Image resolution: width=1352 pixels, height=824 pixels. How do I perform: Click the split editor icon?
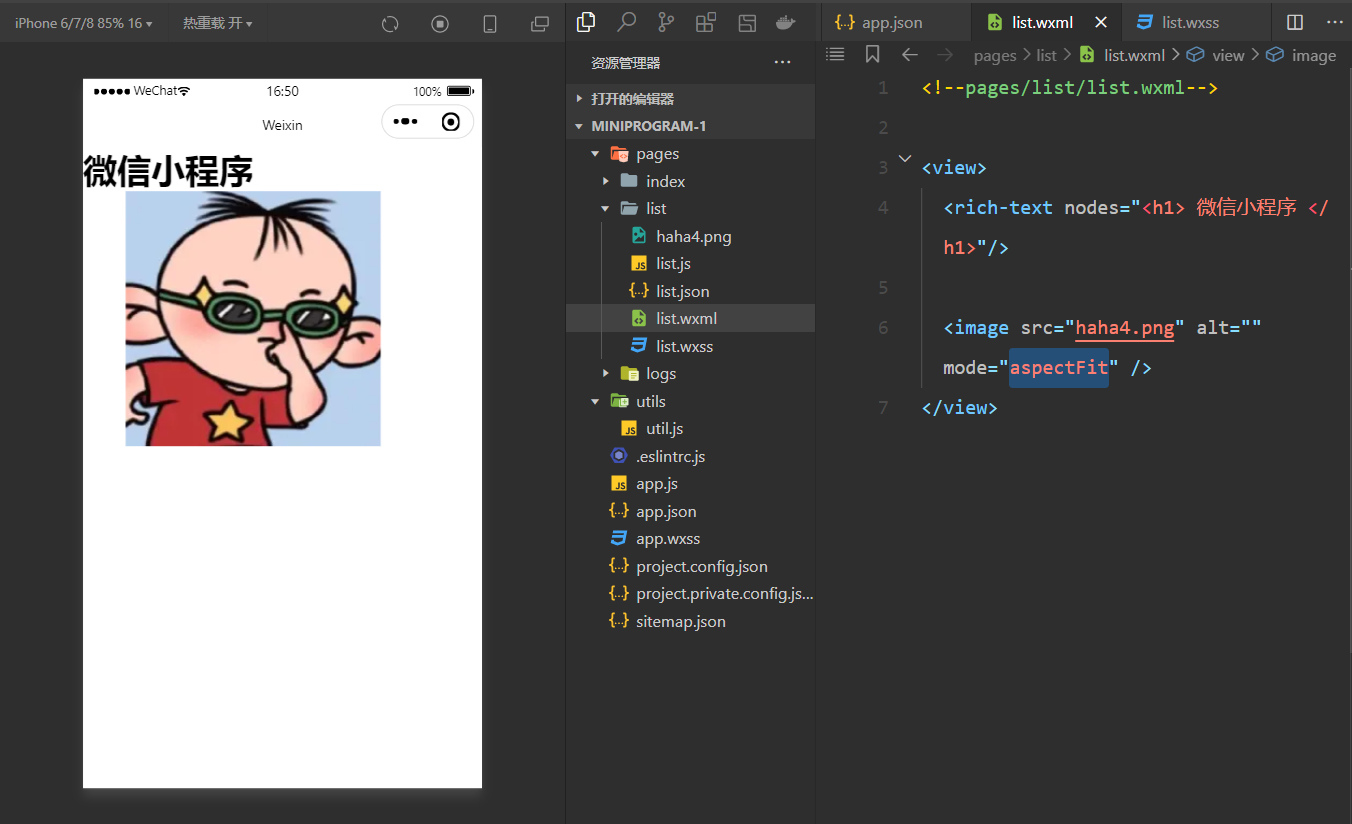pos(1295,22)
